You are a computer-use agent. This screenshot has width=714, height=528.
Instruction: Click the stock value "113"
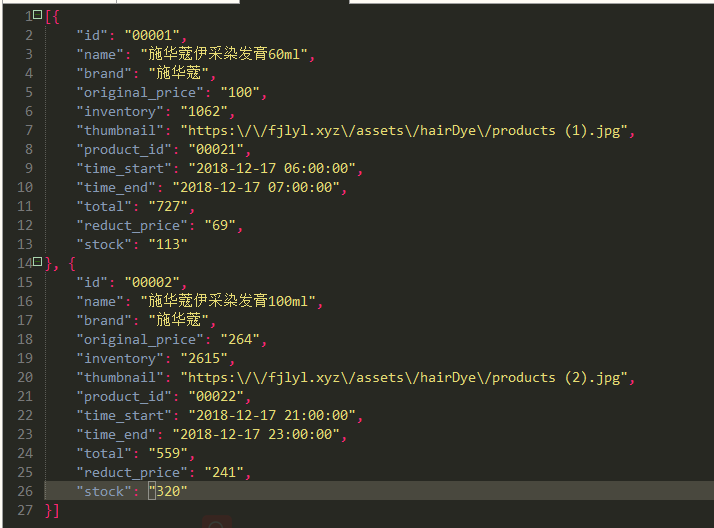point(168,244)
